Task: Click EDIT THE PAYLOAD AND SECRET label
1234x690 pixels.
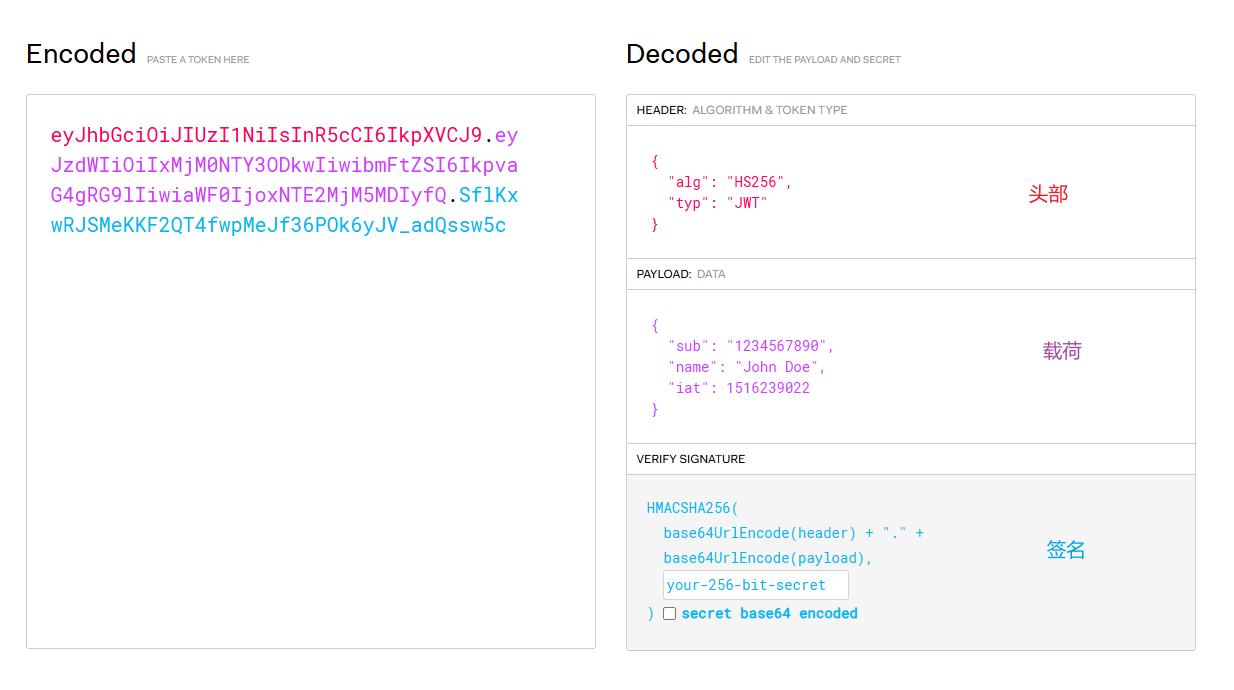Action: pyautogui.click(x=825, y=60)
